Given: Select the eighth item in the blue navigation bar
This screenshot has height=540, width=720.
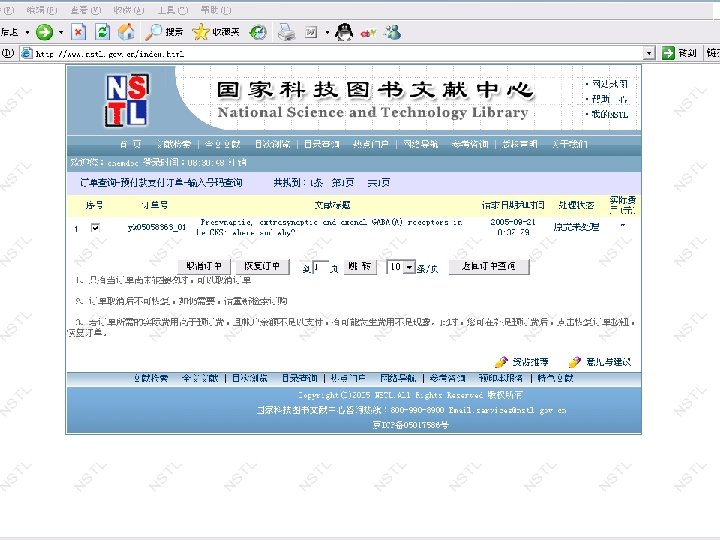Looking at the screenshot, I should [x=470, y=144].
